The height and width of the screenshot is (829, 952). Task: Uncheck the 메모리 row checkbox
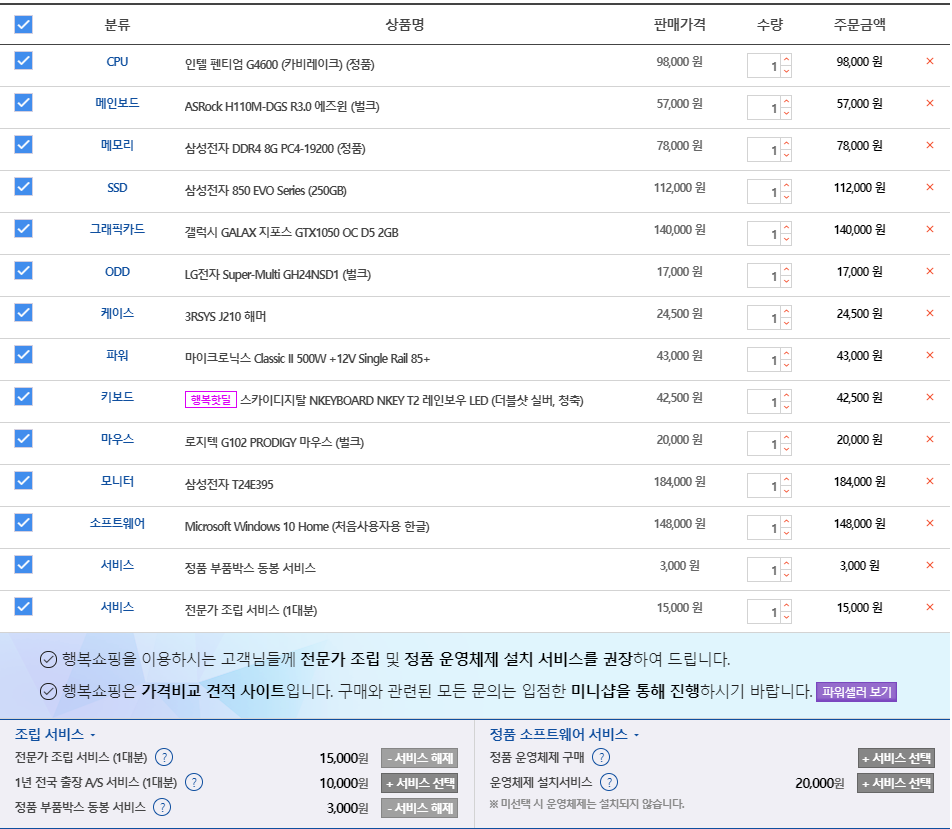23,145
